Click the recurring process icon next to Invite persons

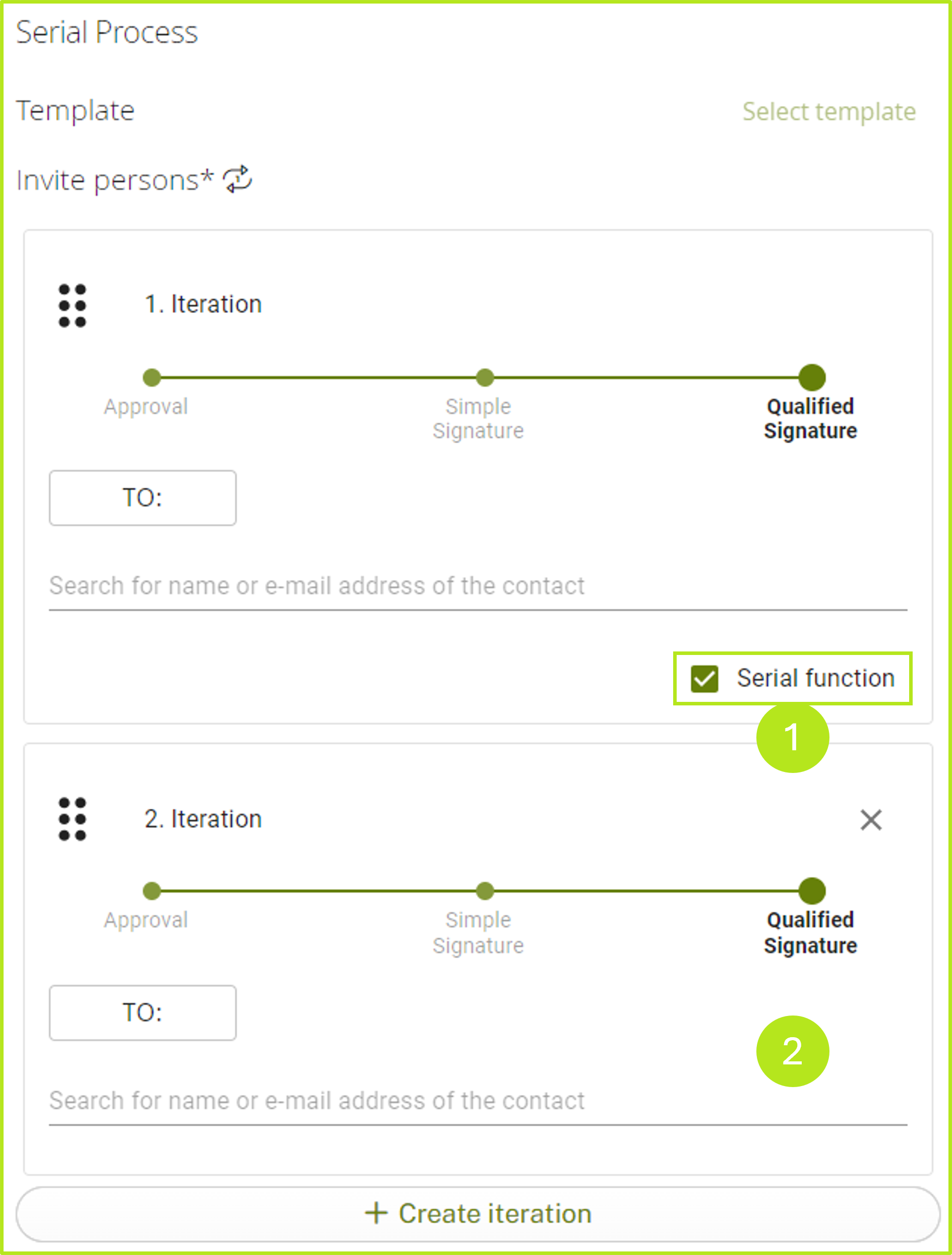tap(237, 180)
